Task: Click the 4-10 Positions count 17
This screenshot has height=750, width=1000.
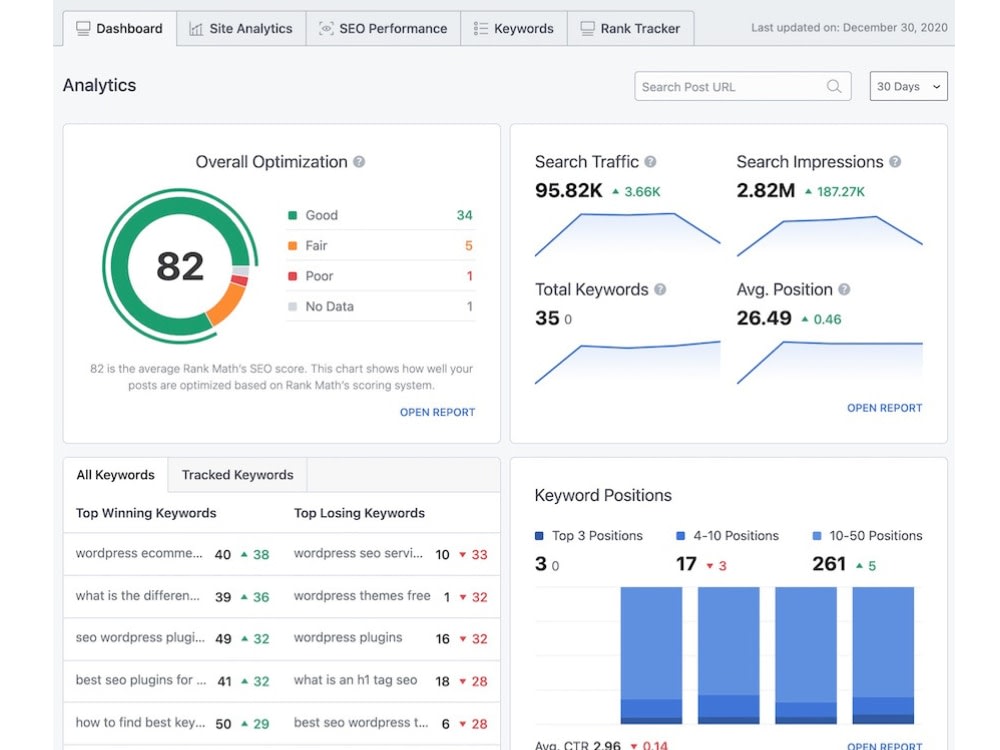Action: [686, 564]
